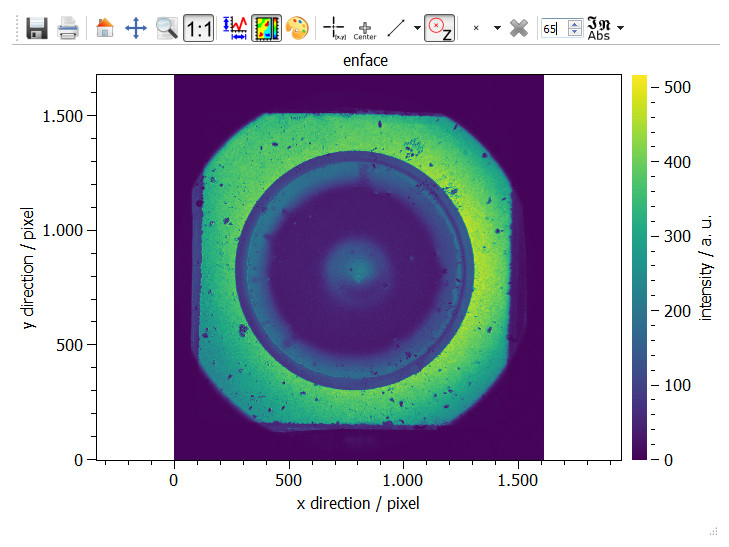Expand the line tool dropdown arrow
The width and height of the screenshot is (729, 547).
[417, 28]
